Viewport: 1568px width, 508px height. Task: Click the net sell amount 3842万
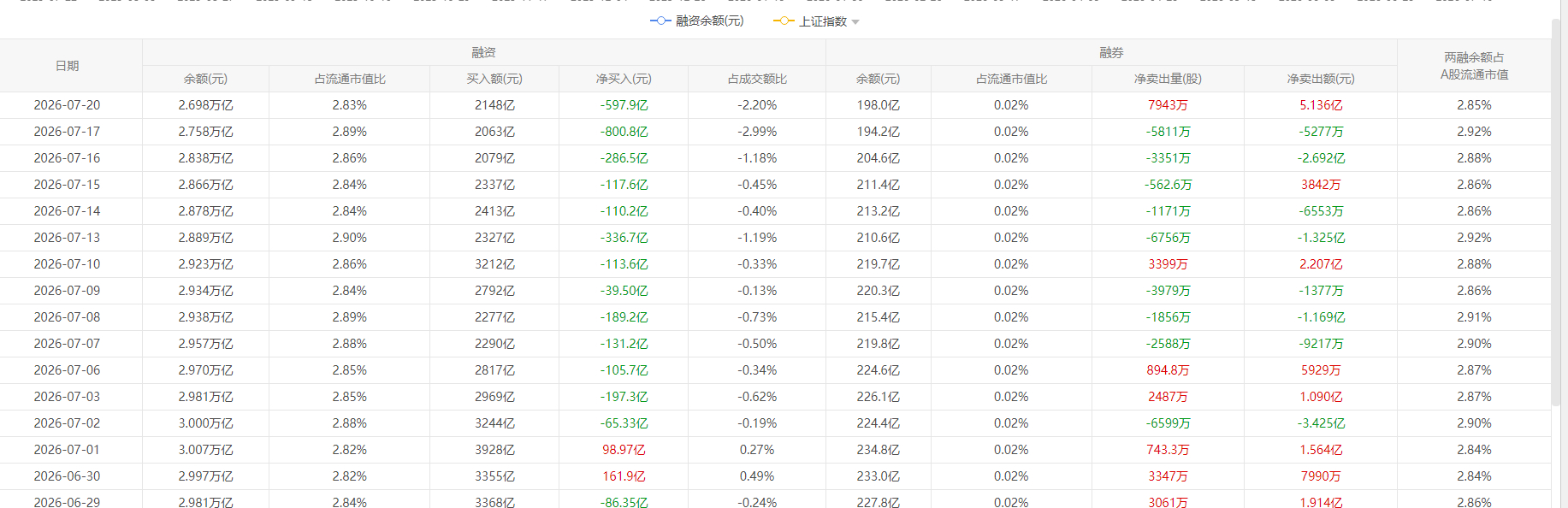pyautogui.click(x=1321, y=185)
